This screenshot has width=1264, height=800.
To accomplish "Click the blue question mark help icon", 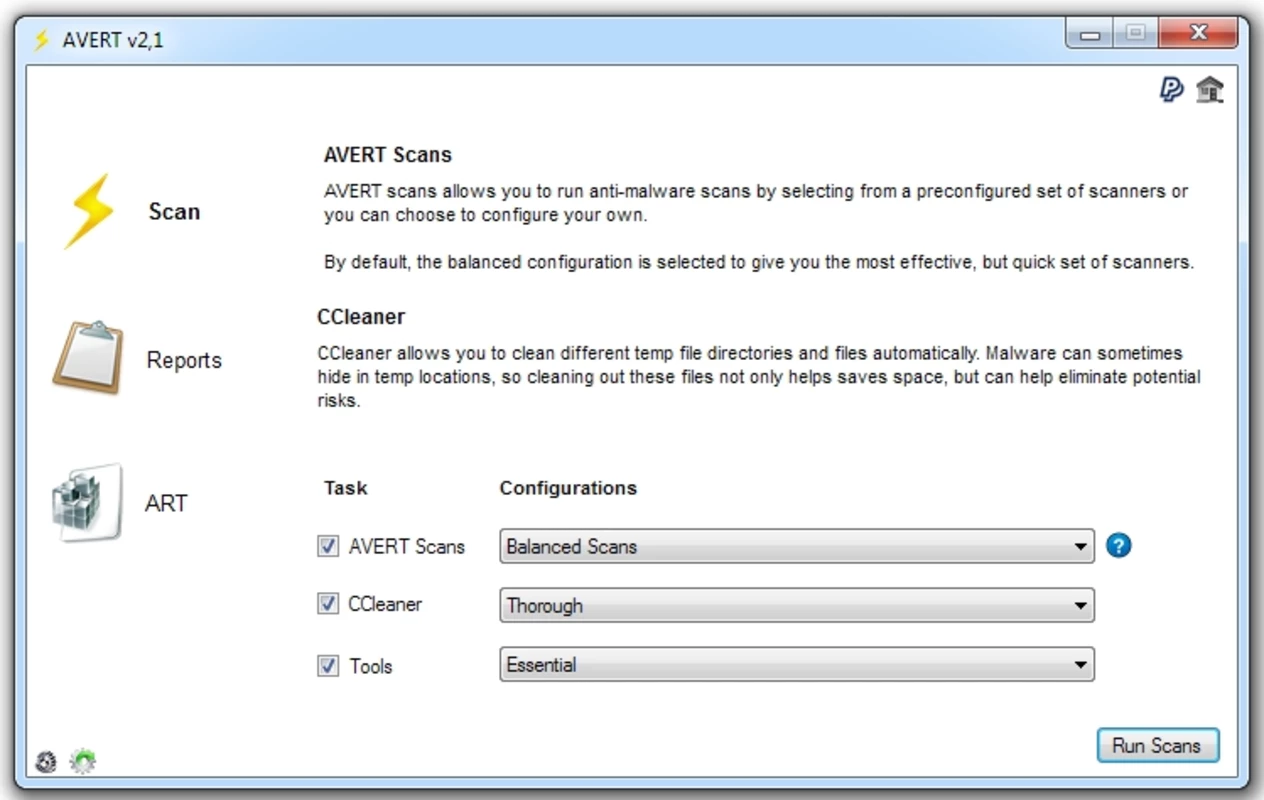I will (1119, 546).
